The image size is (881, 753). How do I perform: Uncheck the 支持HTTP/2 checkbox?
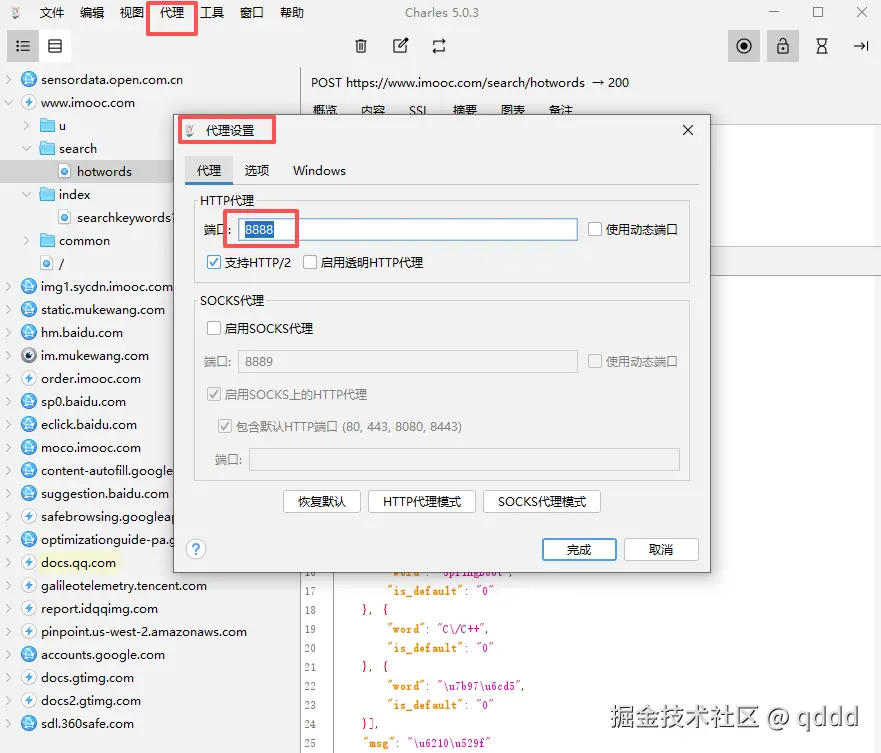coord(214,262)
